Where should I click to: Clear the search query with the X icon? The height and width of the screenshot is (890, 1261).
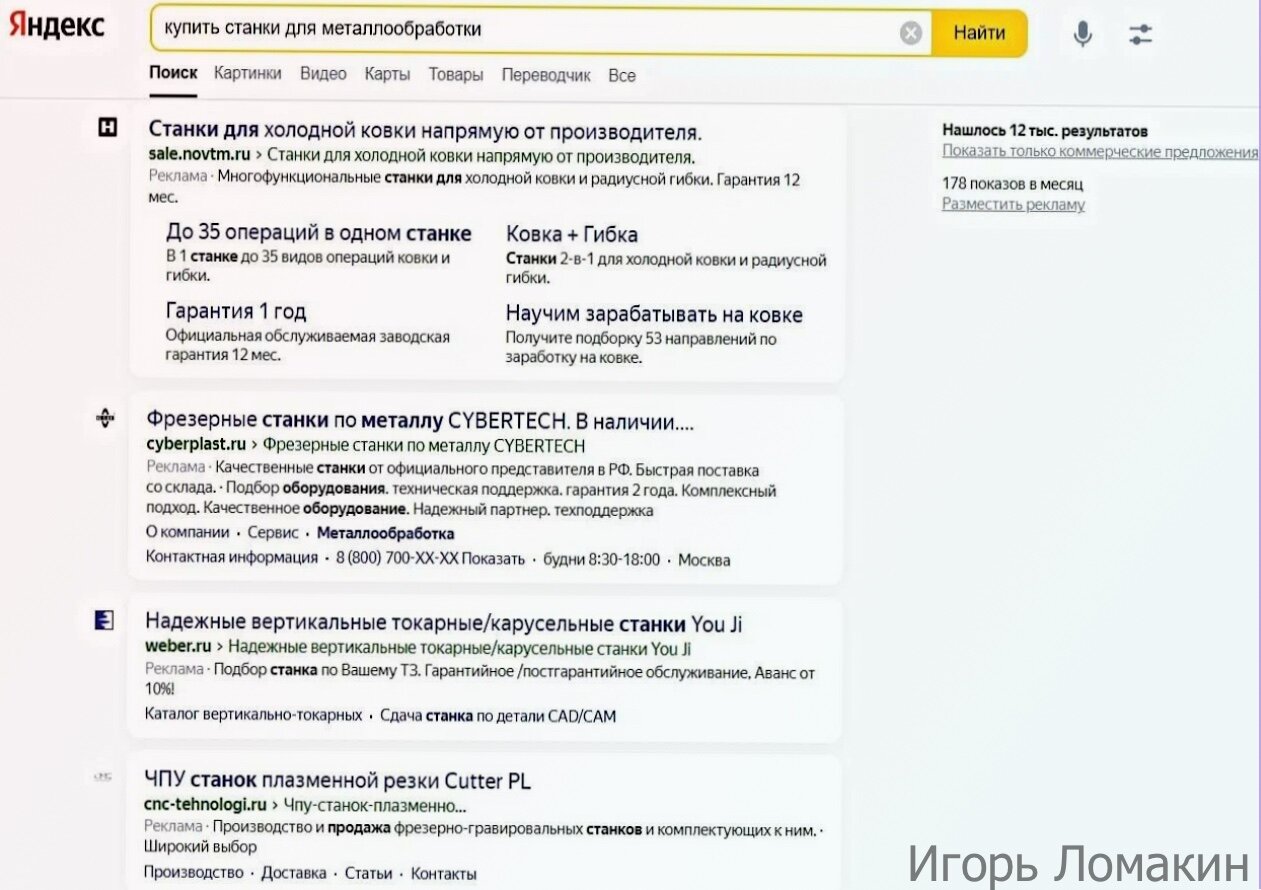pos(910,33)
